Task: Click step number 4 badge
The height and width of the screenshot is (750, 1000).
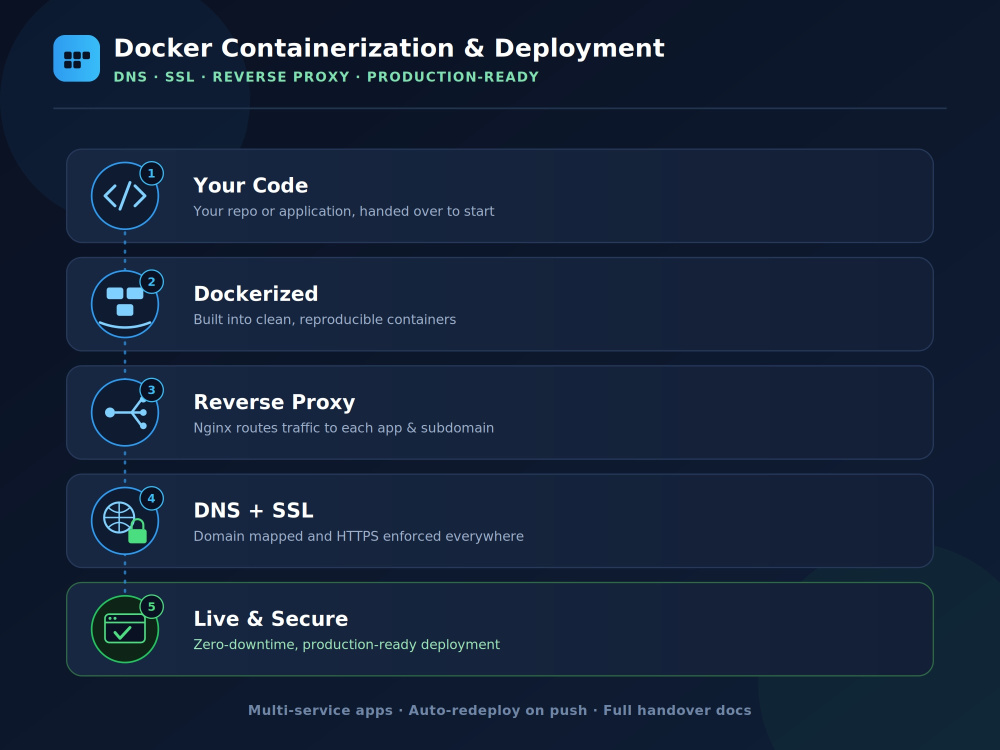Action: tap(152, 499)
